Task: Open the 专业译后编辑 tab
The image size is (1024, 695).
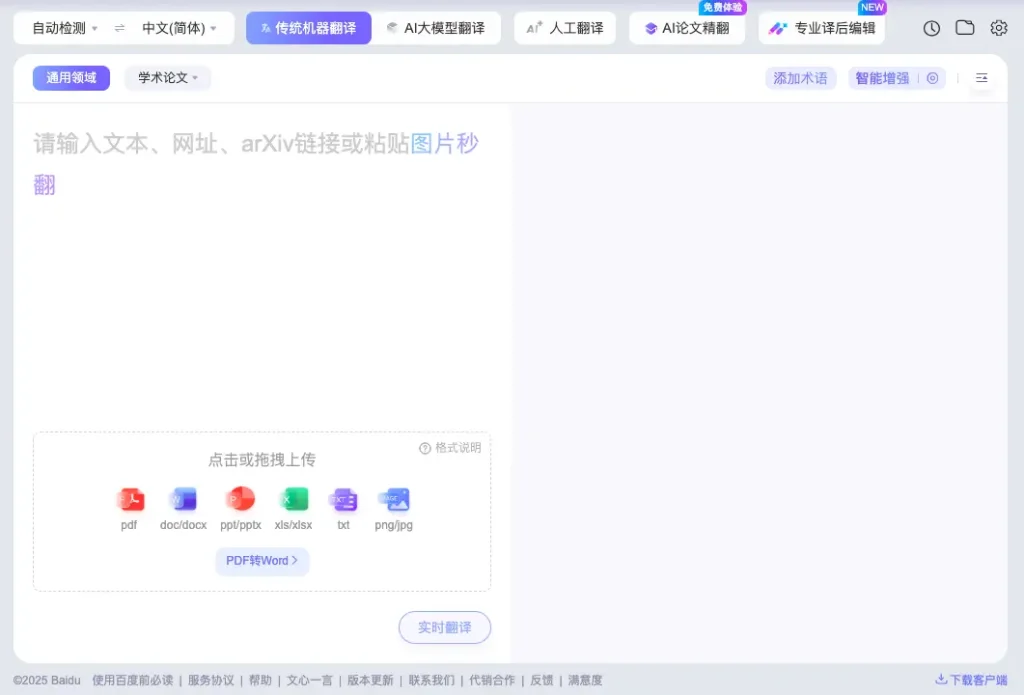Action: coord(822,28)
